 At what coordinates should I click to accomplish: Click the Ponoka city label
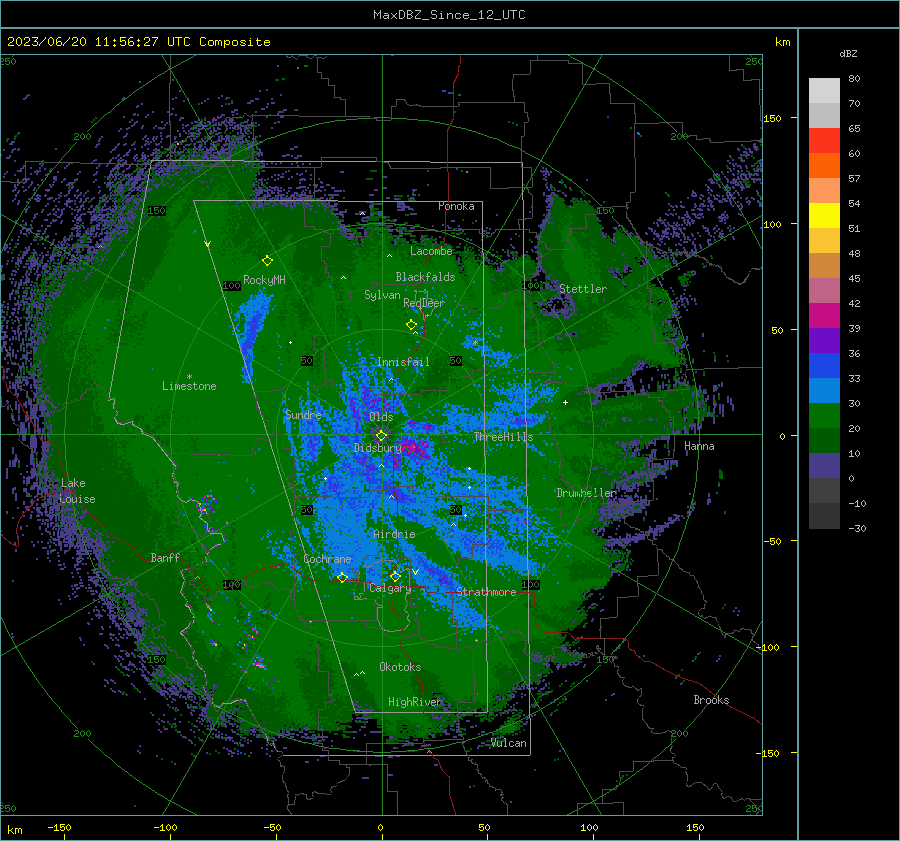click(x=456, y=206)
